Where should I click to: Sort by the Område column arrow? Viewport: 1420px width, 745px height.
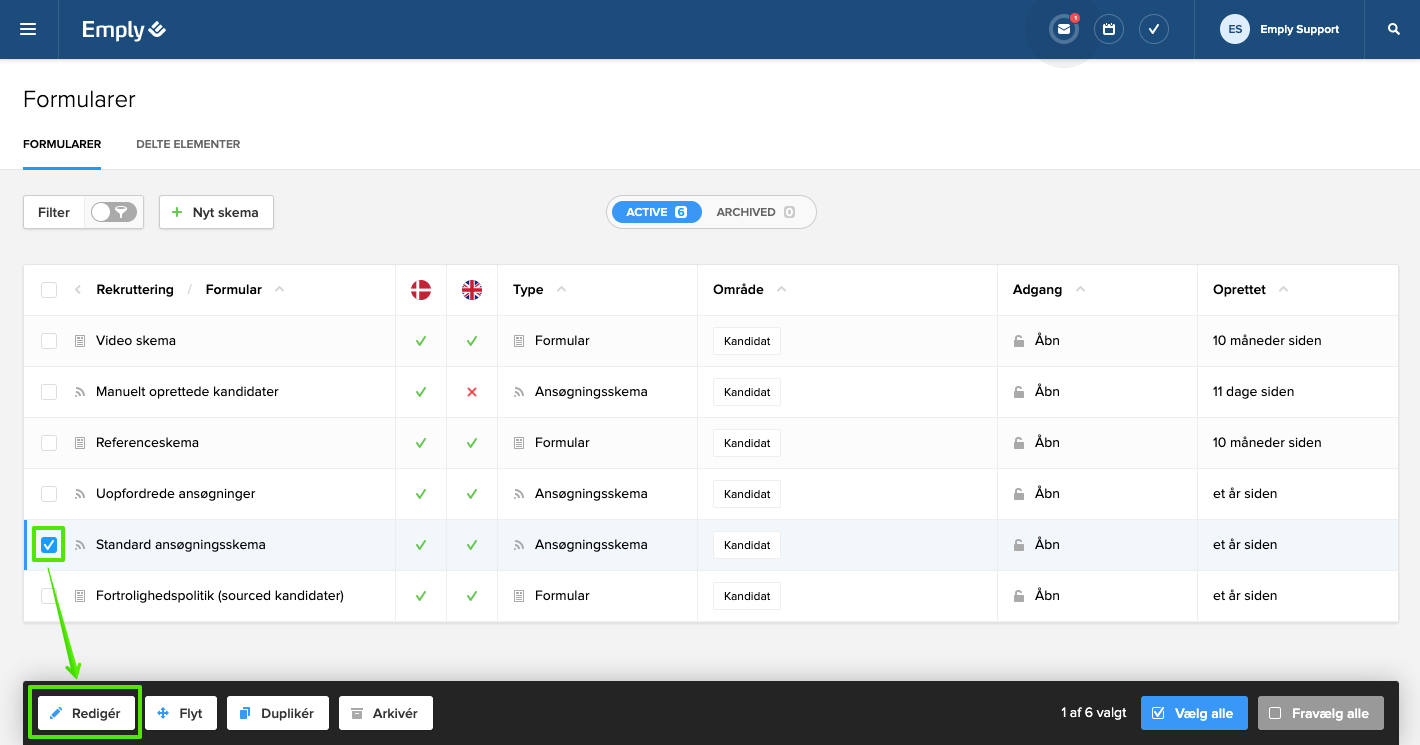[x=781, y=290]
